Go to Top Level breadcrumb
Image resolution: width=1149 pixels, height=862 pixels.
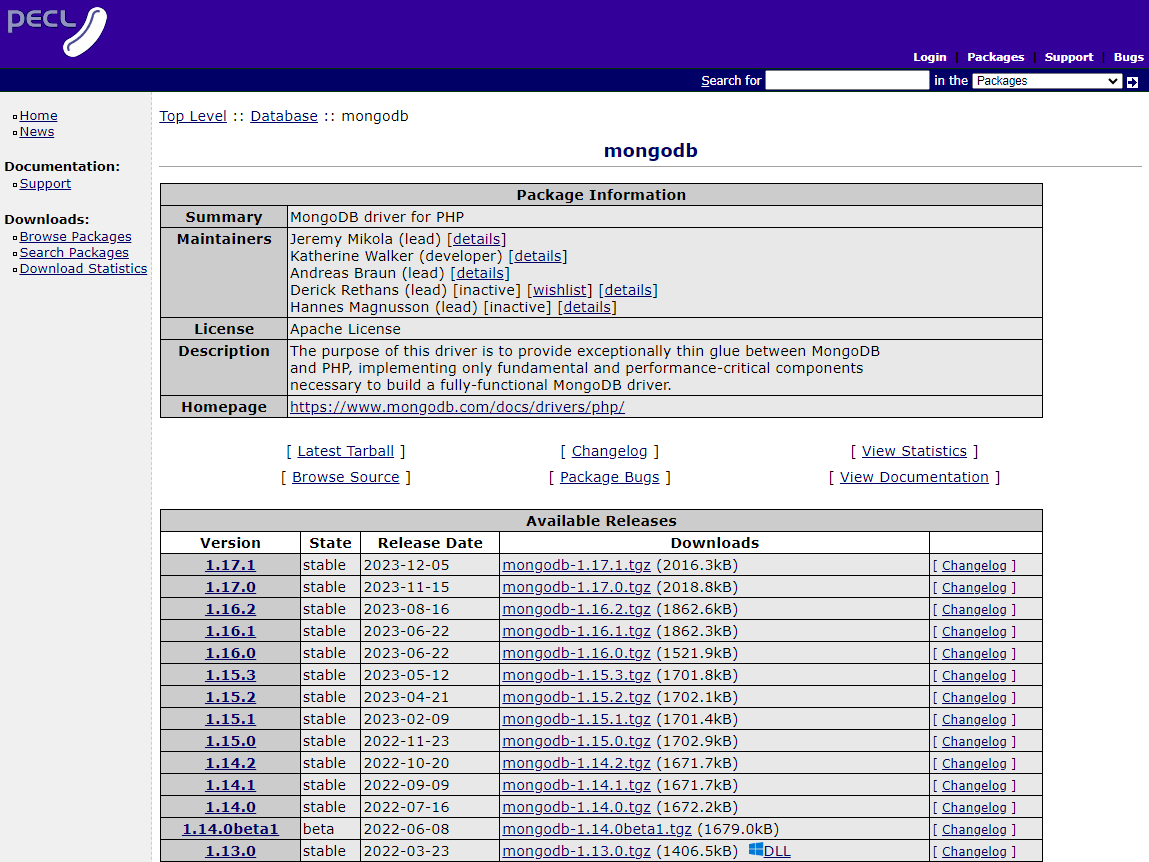tap(193, 117)
